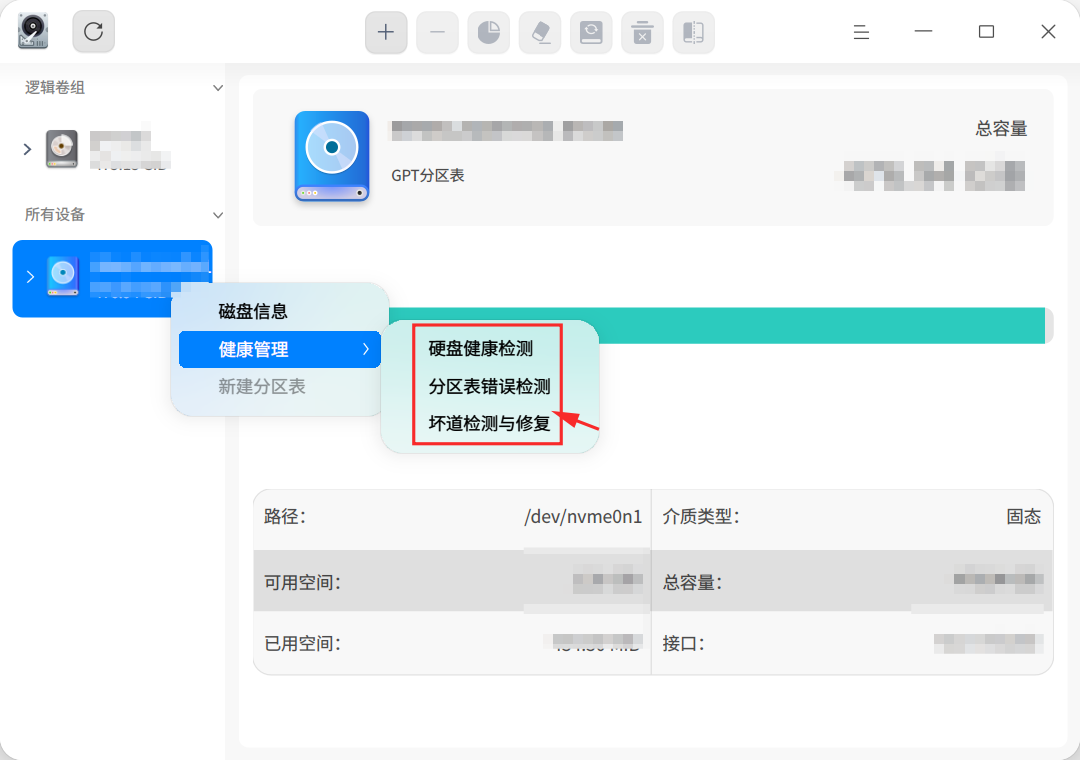The image size is (1080, 760).
Task: Click the disk manager app logo
Action: click(32, 31)
